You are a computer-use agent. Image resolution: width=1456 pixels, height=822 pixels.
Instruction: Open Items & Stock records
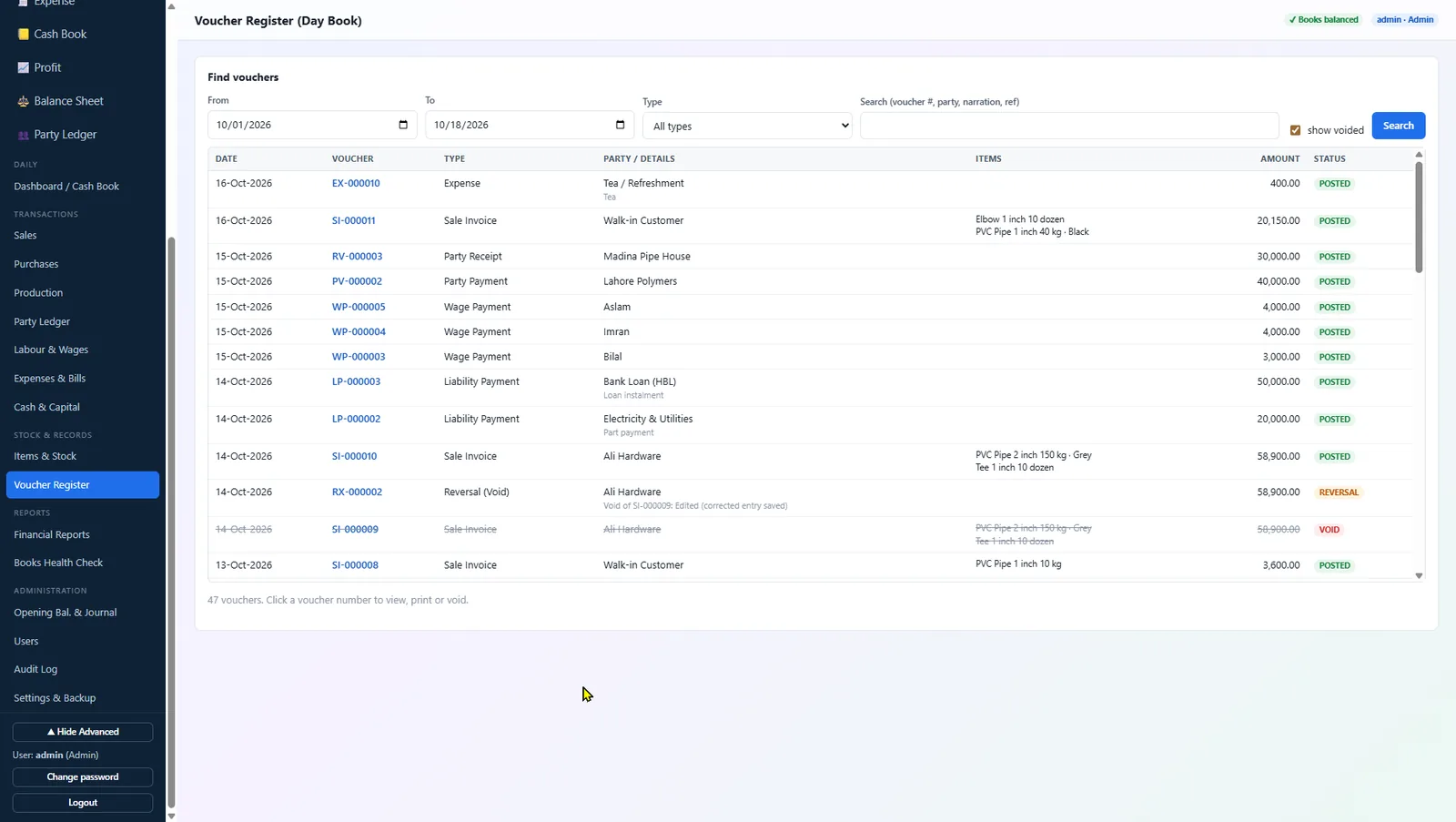(45, 456)
